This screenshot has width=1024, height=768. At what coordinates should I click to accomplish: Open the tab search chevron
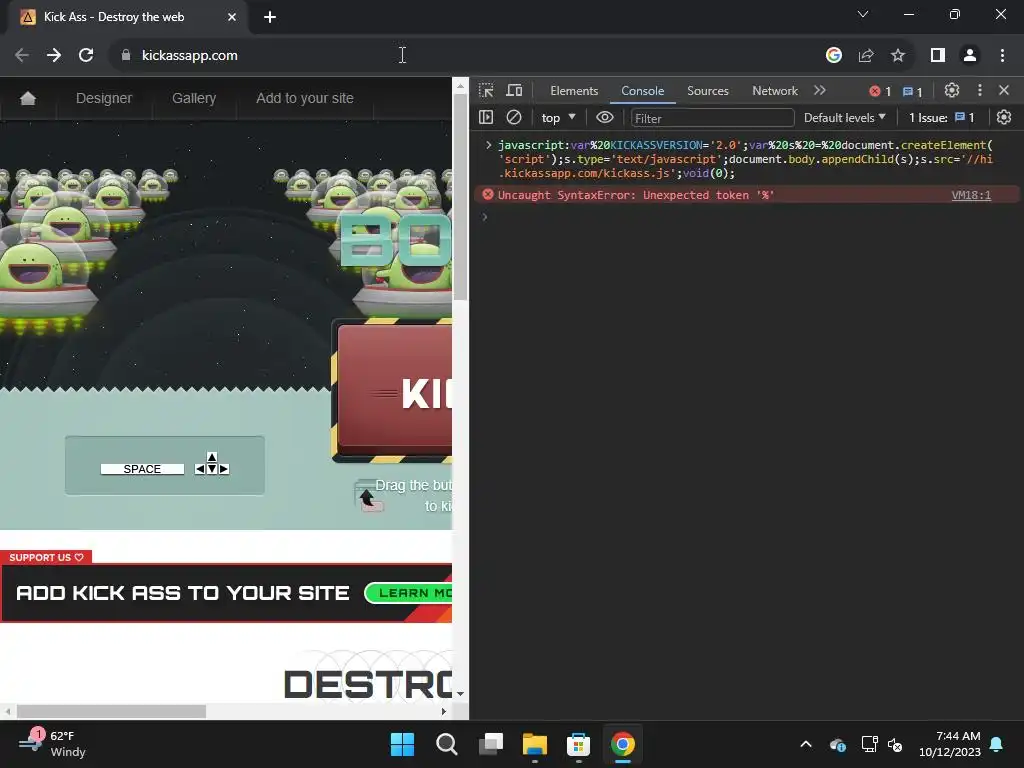(863, 14)
